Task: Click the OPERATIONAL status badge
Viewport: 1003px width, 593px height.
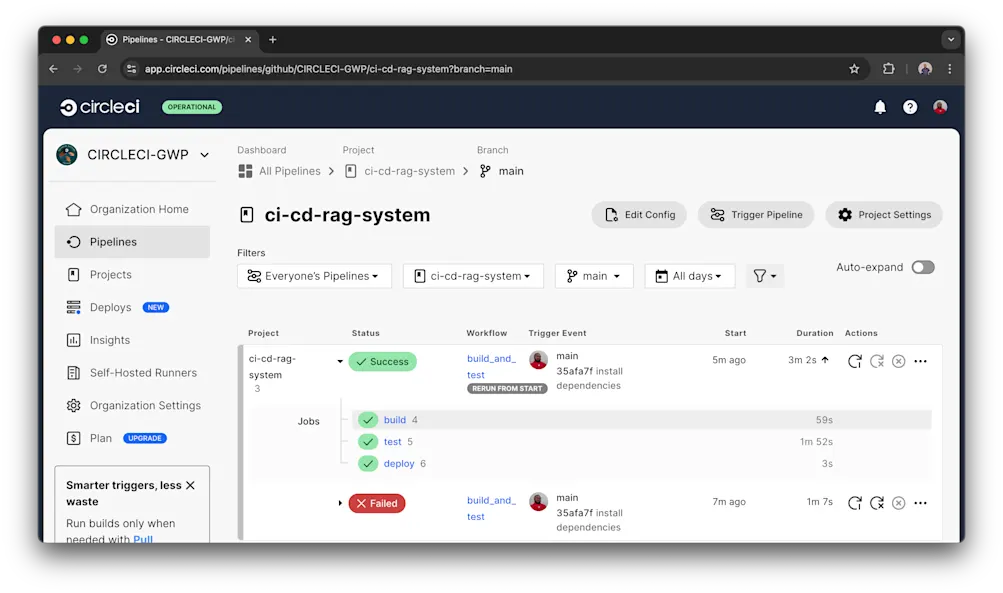Action: coord(193,107)
